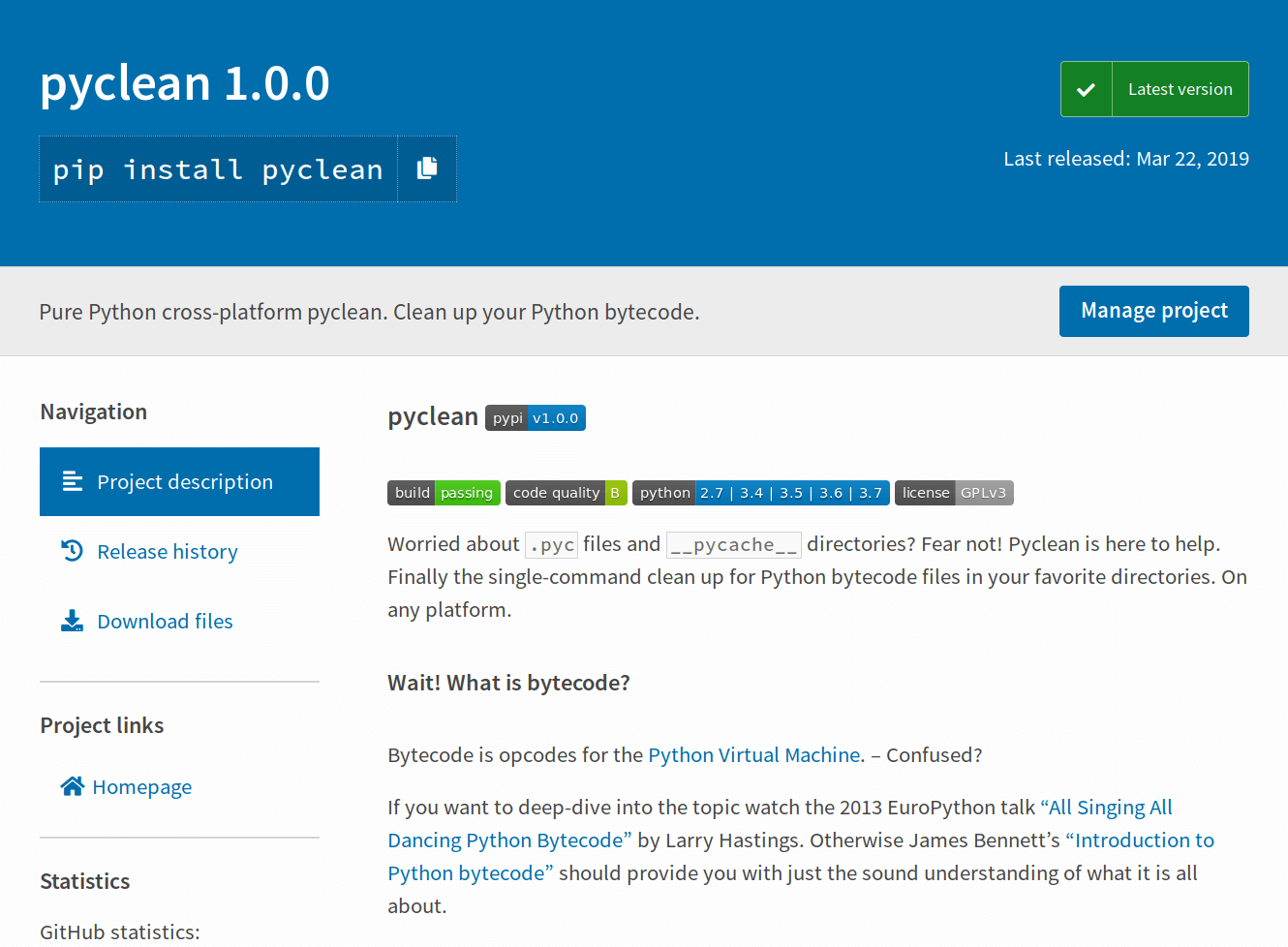1288x947 pixels.
Task: Click the Download files arrow icon
Action: click(73, 621)
